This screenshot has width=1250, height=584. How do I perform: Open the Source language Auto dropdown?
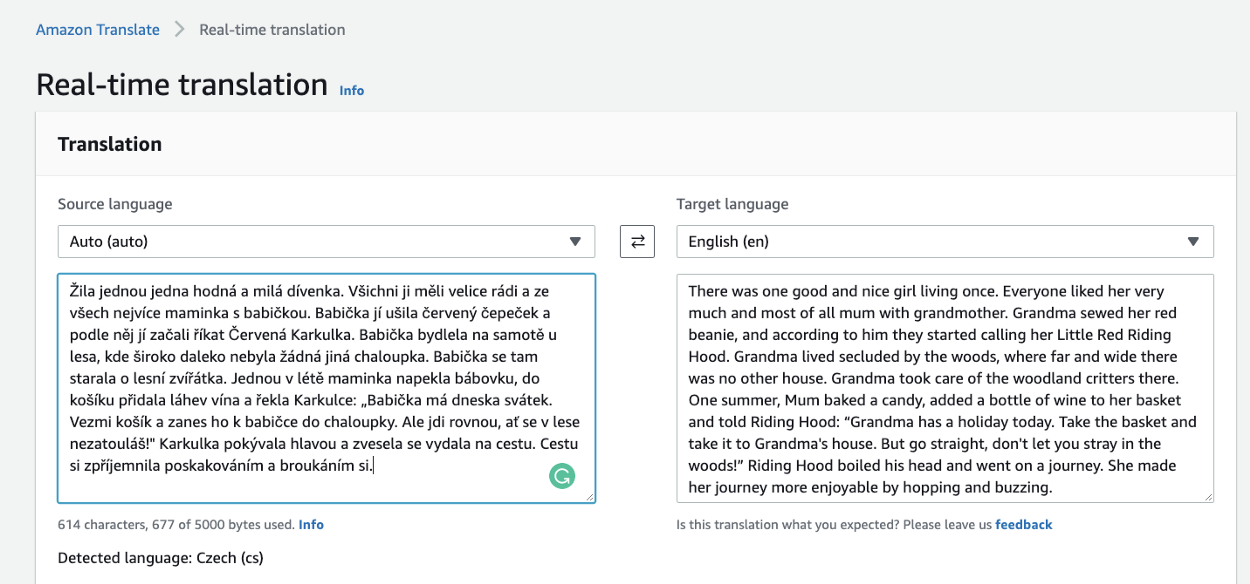326,241
